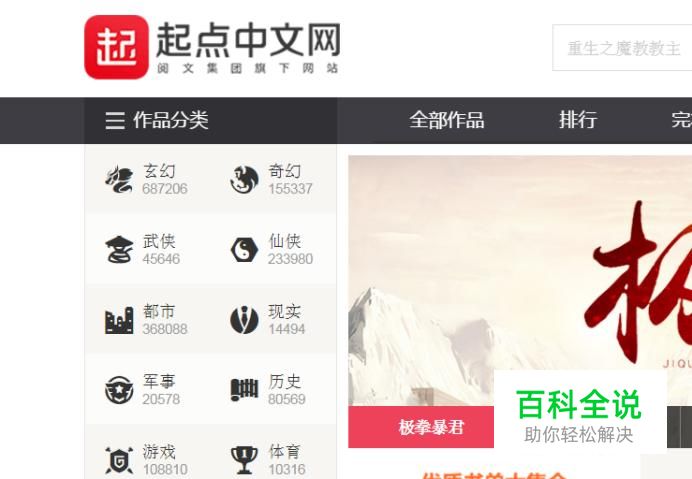692x479 pixels.
Task: Select the 玄幻 dragon category icon
Action: 119,179
